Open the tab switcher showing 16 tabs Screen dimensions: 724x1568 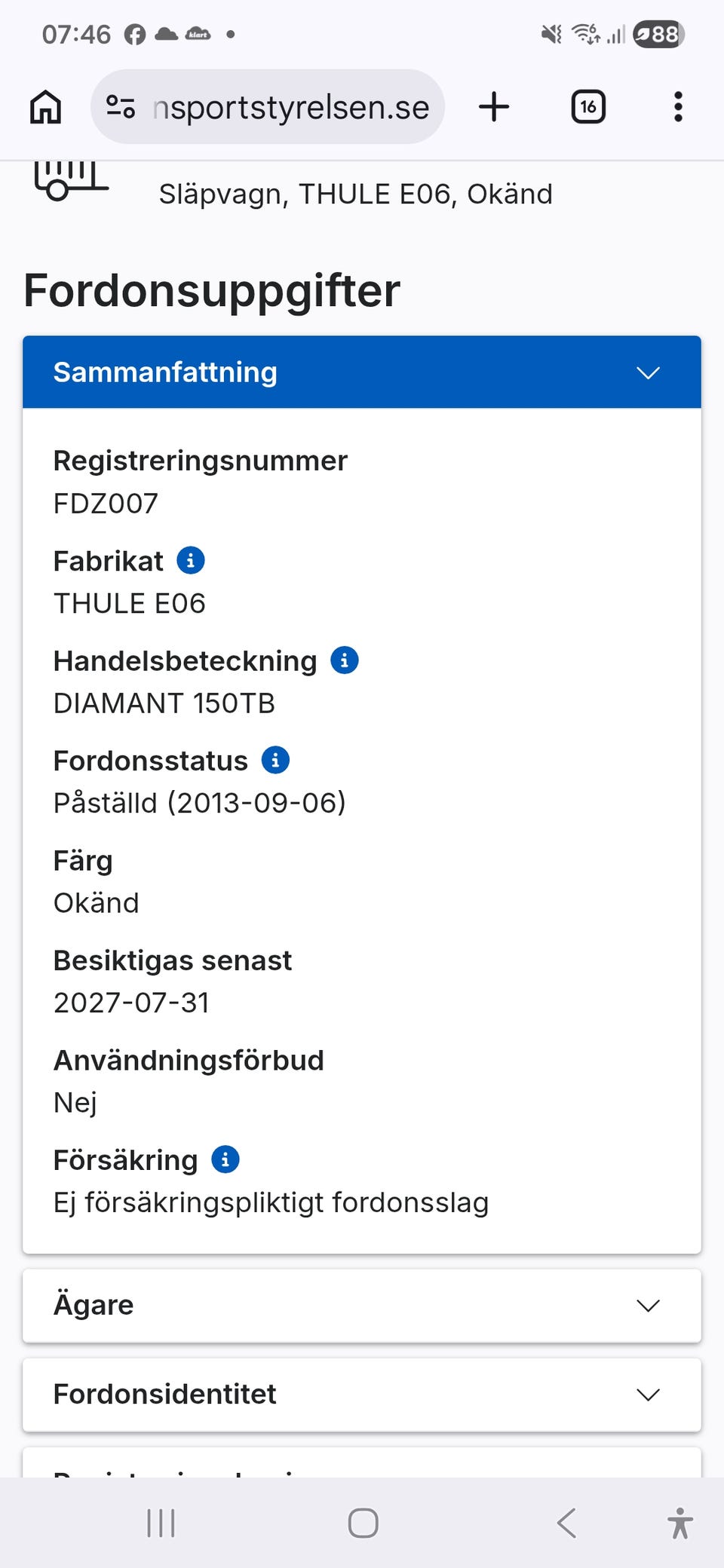click(588, 107)
